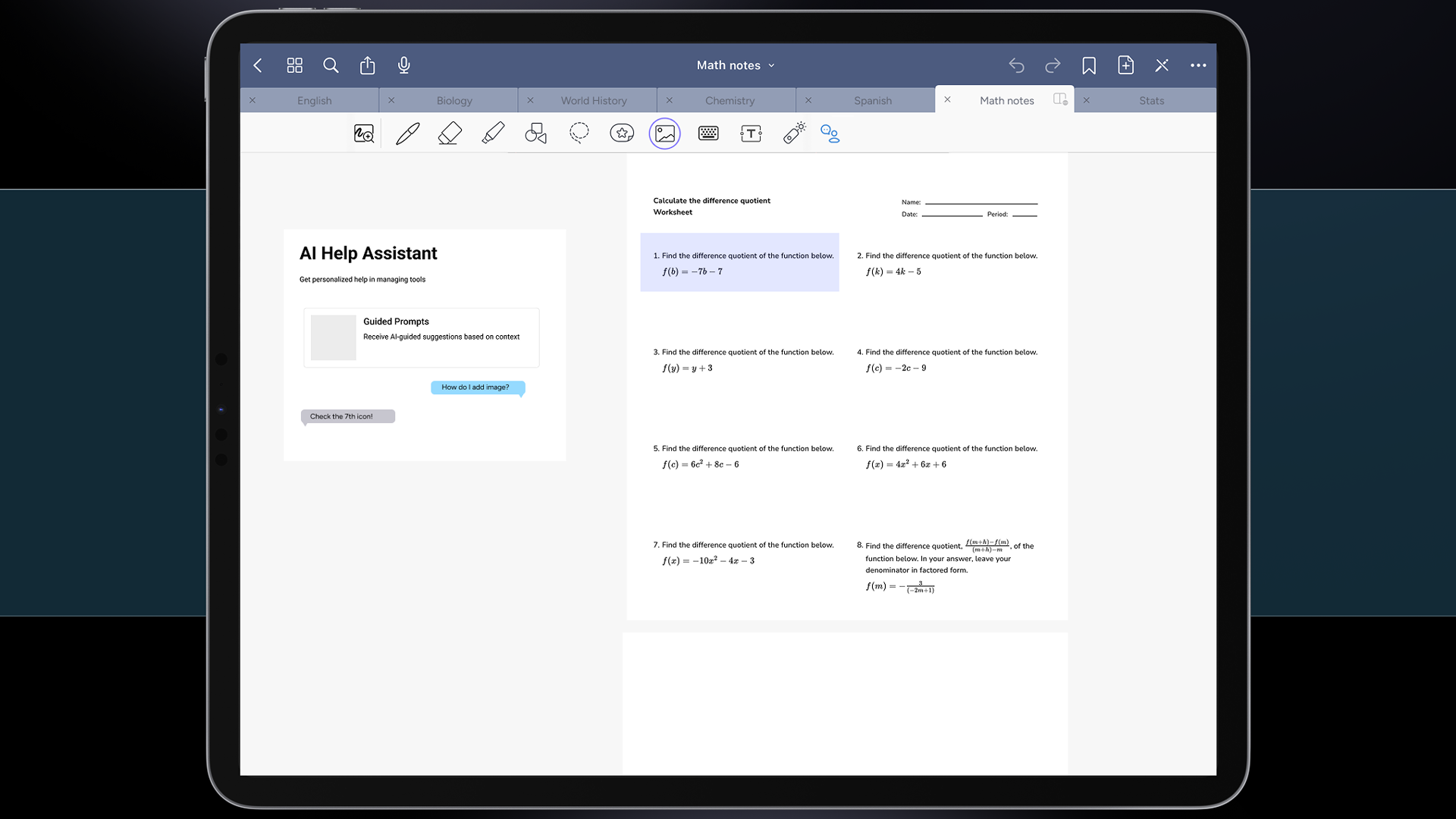The image size is (1456, 819).
Task: Click the Guided Prompts card
Action: tap(422, 337)
